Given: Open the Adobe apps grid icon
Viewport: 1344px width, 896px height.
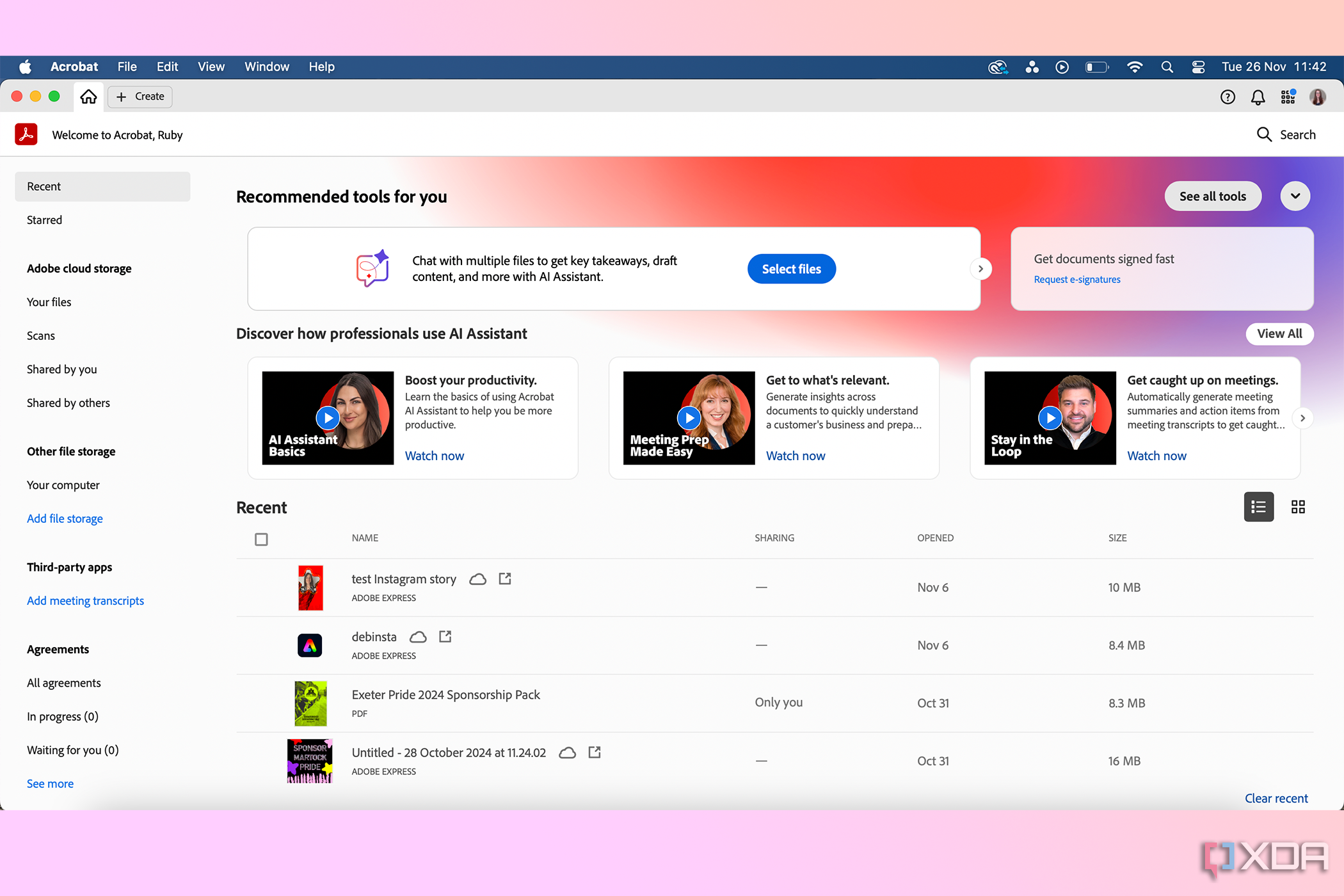Looking at the screenshot, I should [x=1288, y=97].
